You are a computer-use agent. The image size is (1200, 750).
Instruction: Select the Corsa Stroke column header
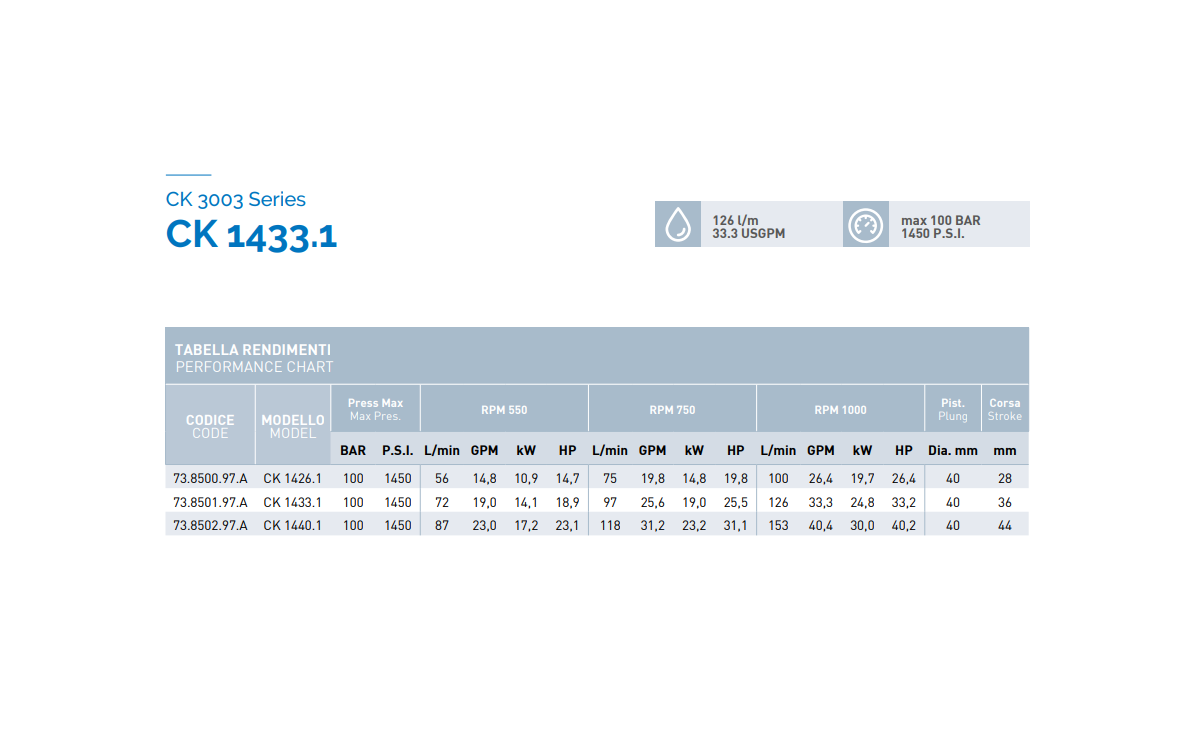pos(1004,409)
